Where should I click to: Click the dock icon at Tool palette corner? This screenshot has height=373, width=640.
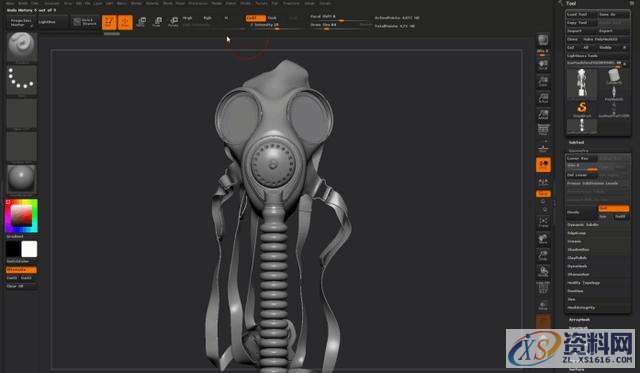click(631, 3)
